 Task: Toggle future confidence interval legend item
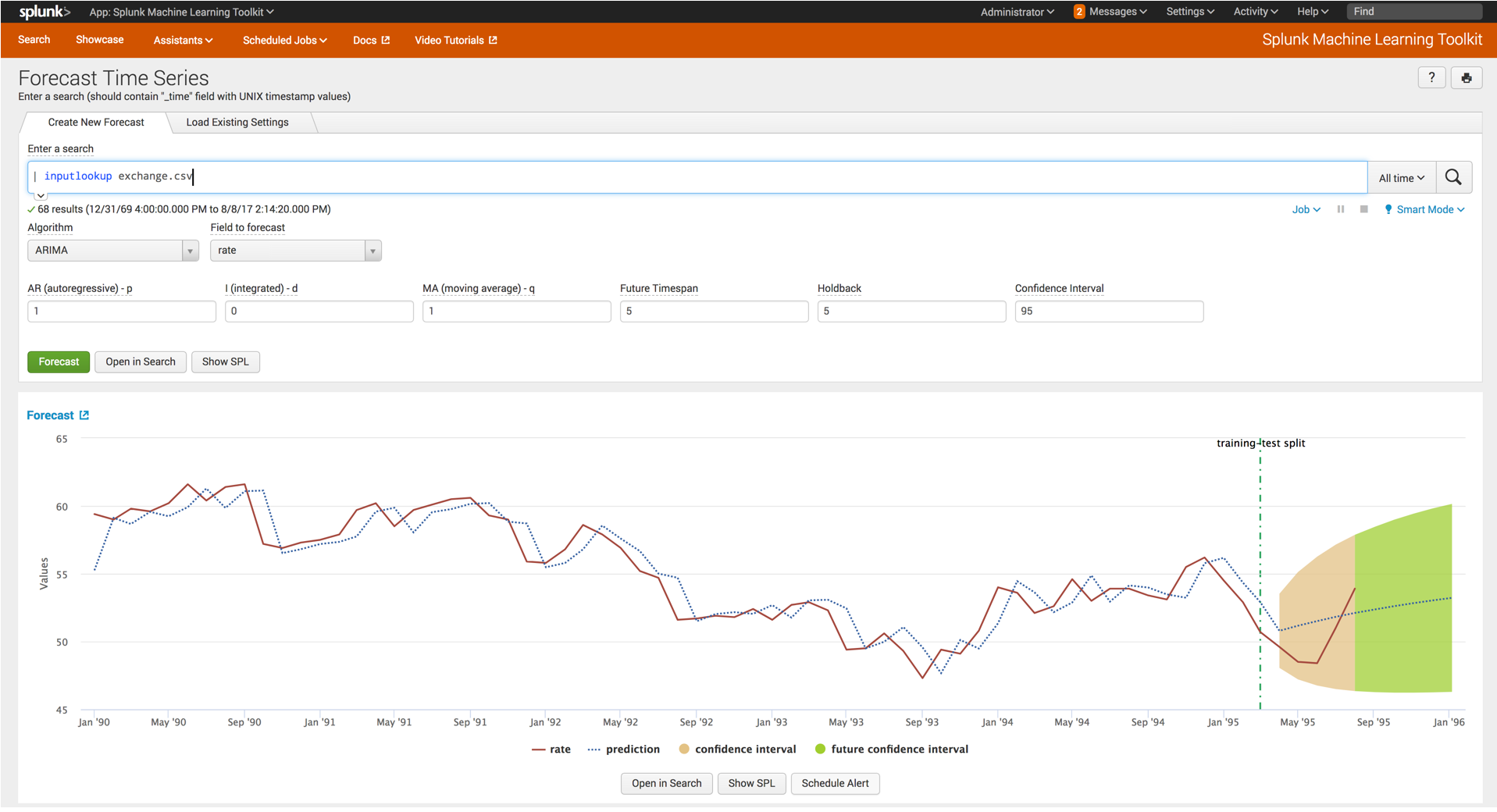tap(891, 749)
